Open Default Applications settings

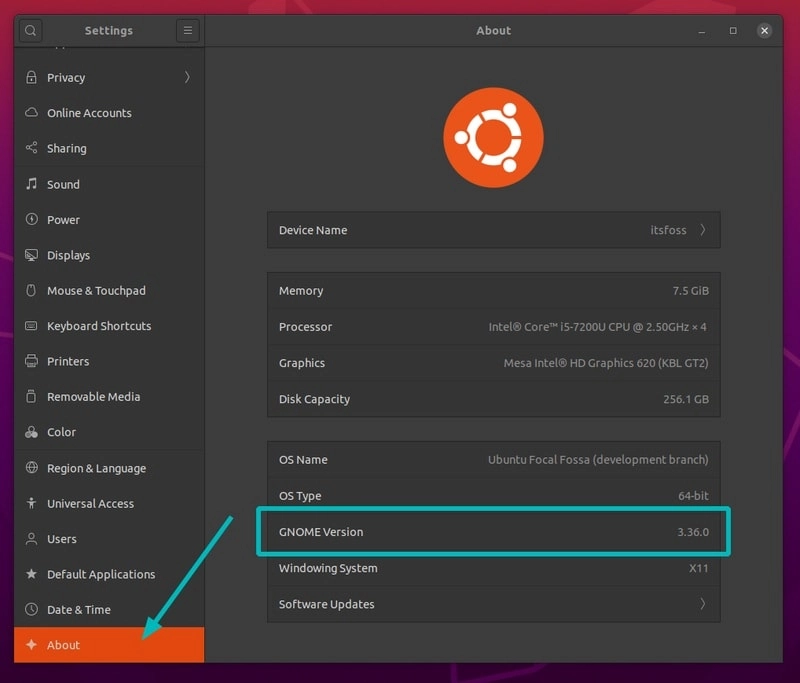coord(101,574)
